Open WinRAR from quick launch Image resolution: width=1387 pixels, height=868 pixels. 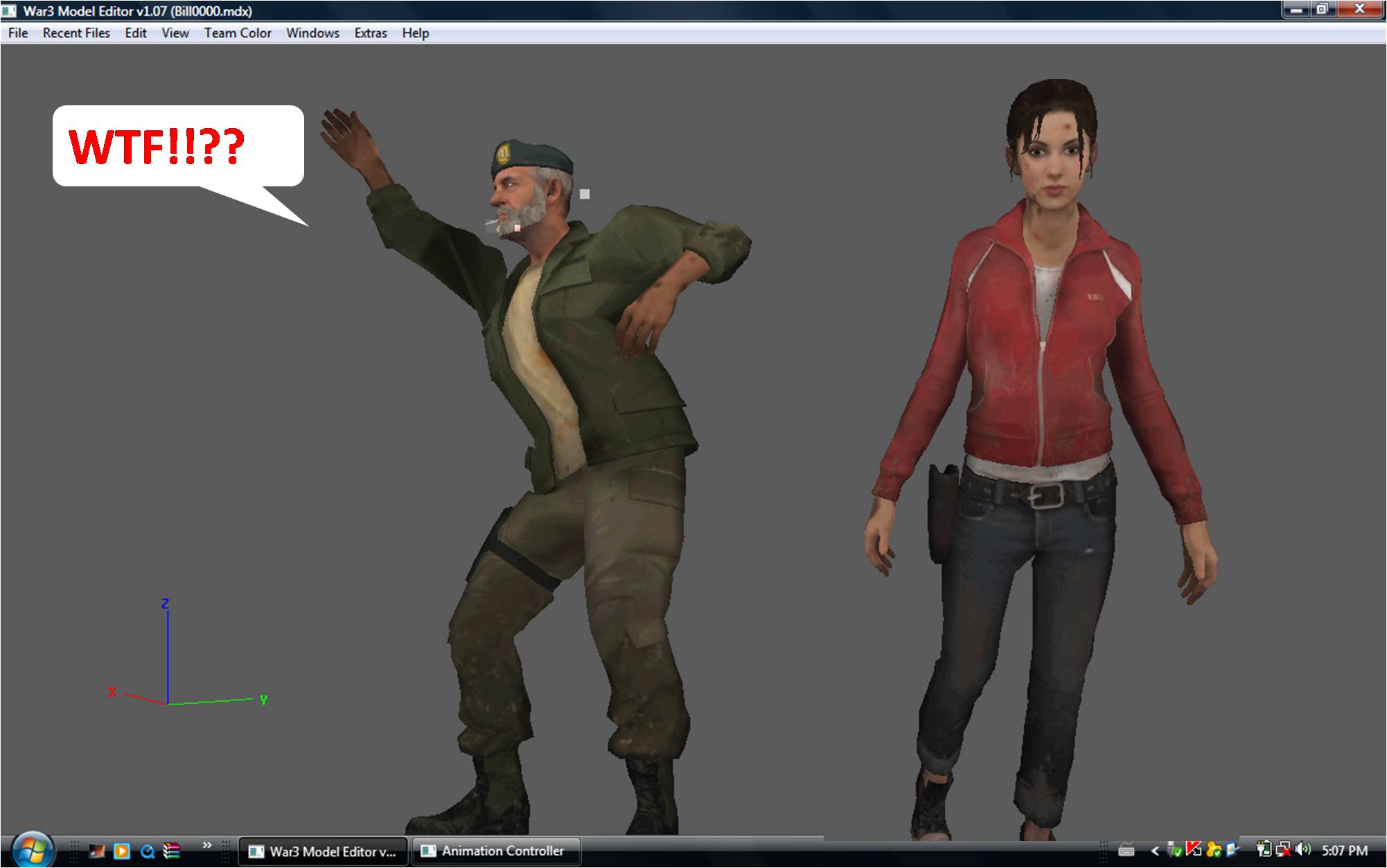[x=171, y=851]
